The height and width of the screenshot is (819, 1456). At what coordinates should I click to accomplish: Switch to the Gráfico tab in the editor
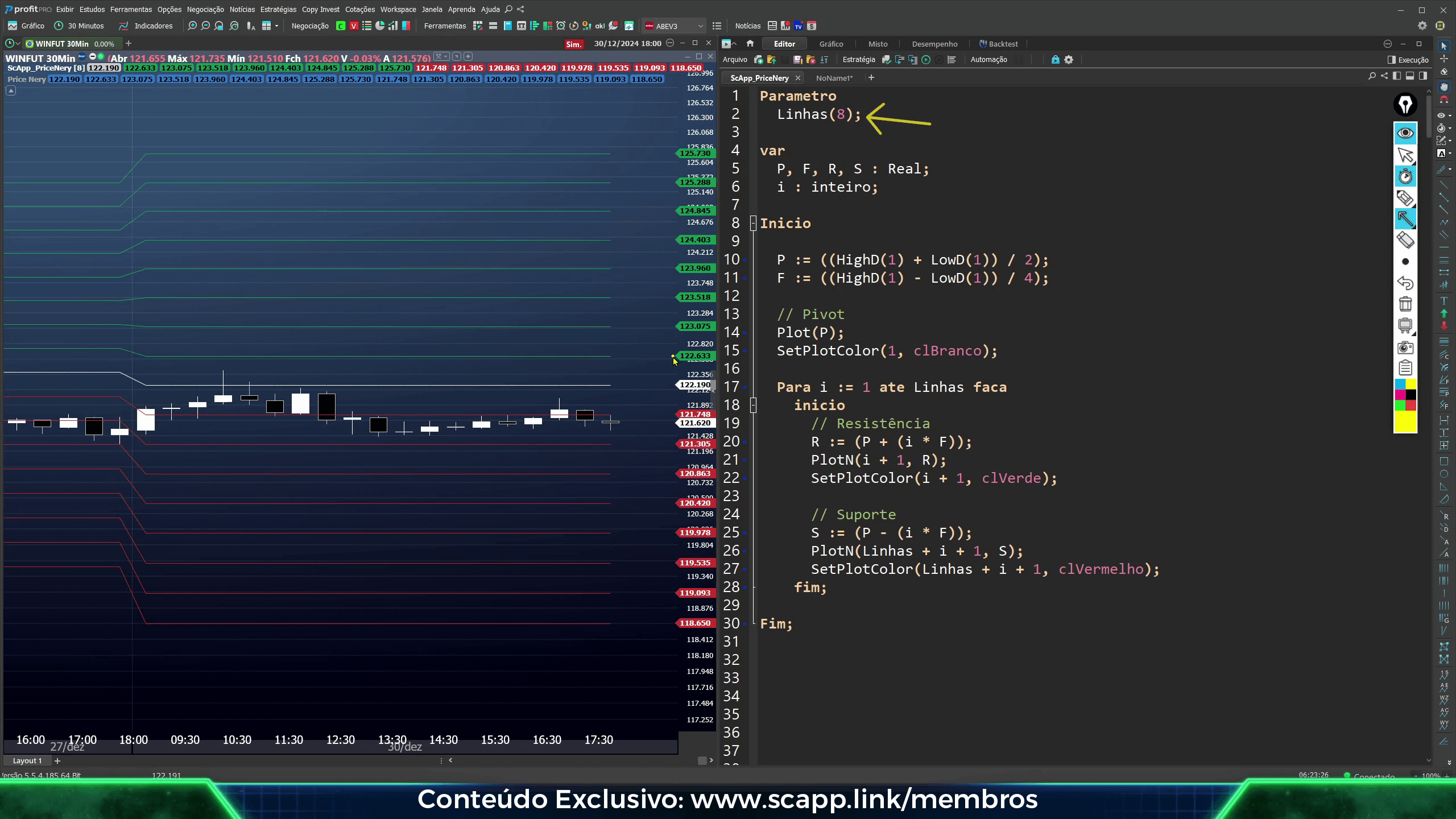pos(831,44)
